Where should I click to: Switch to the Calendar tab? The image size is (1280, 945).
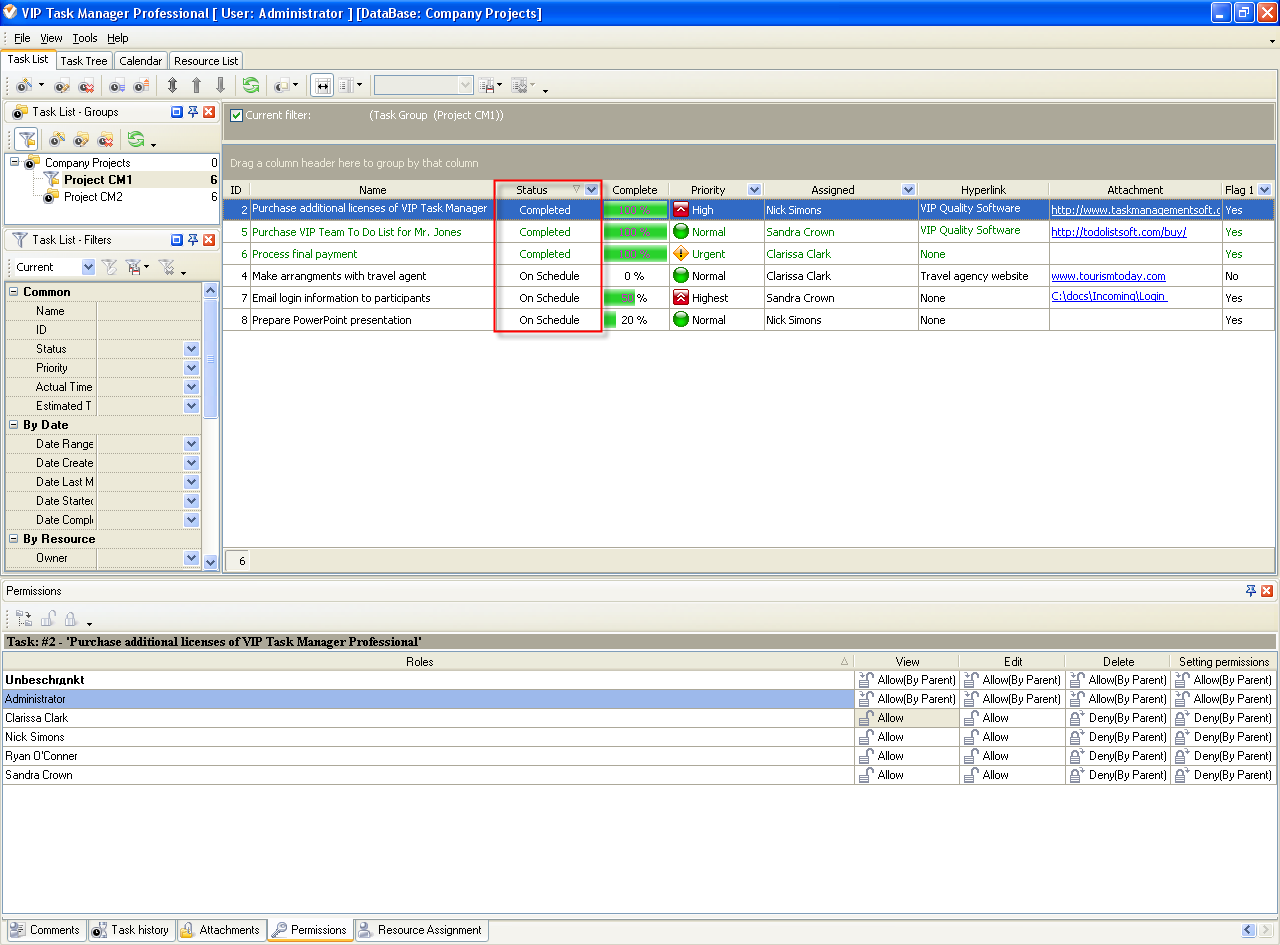(x=140, y=61)
